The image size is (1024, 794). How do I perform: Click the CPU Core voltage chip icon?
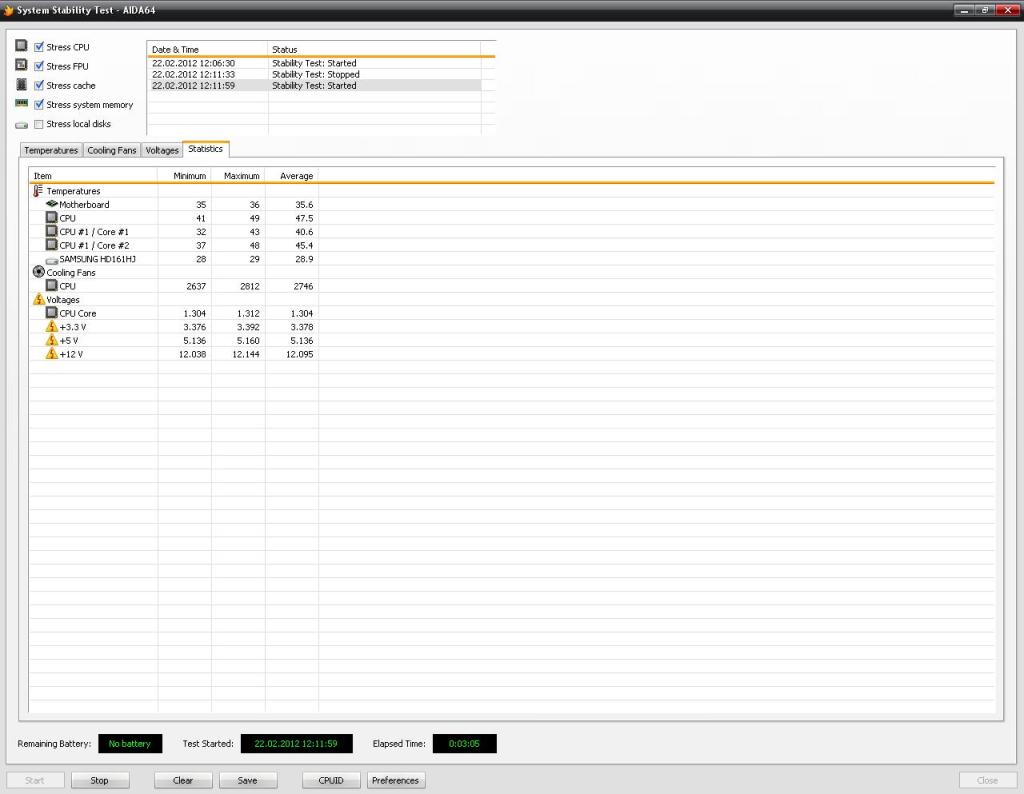(52, 313)
